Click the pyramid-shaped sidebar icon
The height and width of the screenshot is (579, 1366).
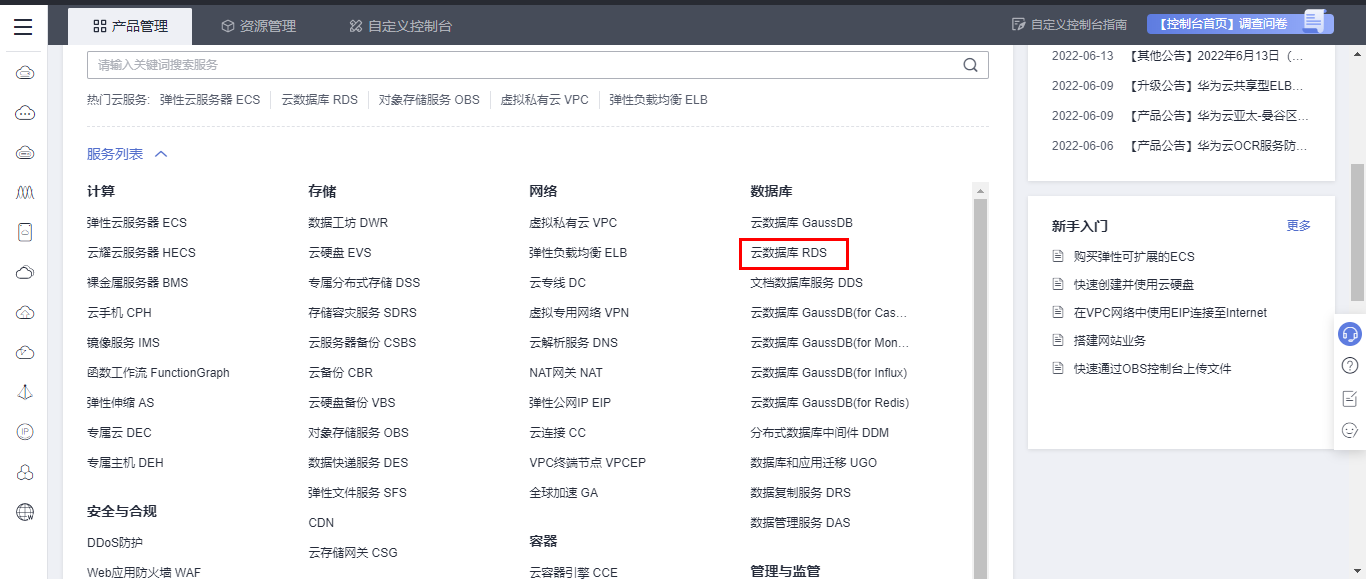[26, 392]
